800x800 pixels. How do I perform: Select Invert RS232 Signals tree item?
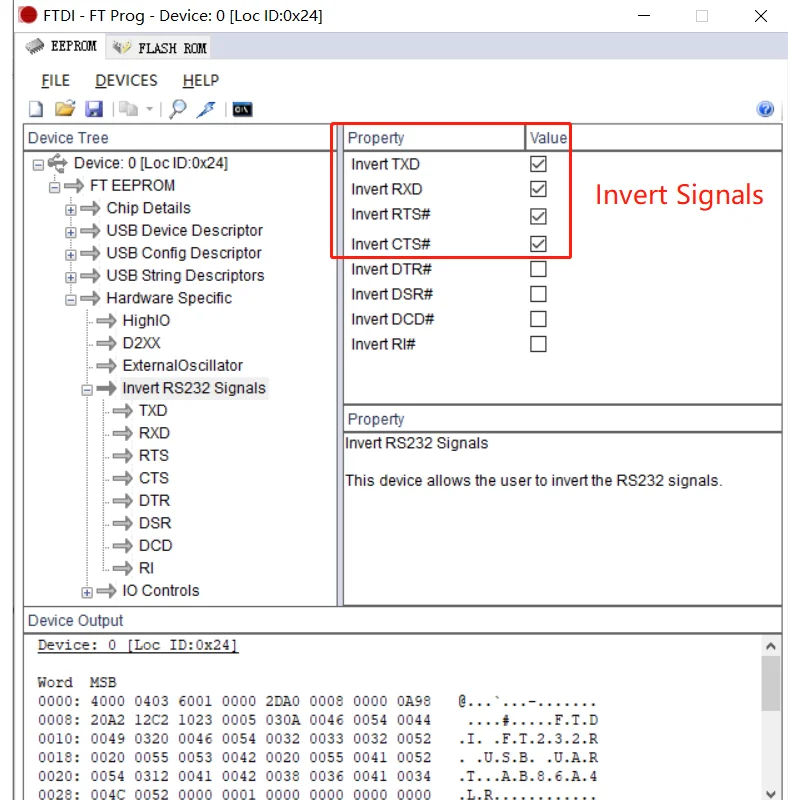tap(194, 388)
